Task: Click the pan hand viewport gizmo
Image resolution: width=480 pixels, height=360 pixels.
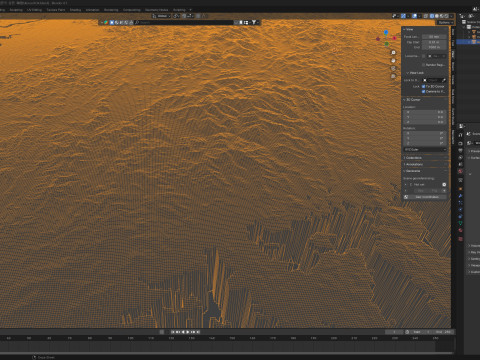Action: 393,61
